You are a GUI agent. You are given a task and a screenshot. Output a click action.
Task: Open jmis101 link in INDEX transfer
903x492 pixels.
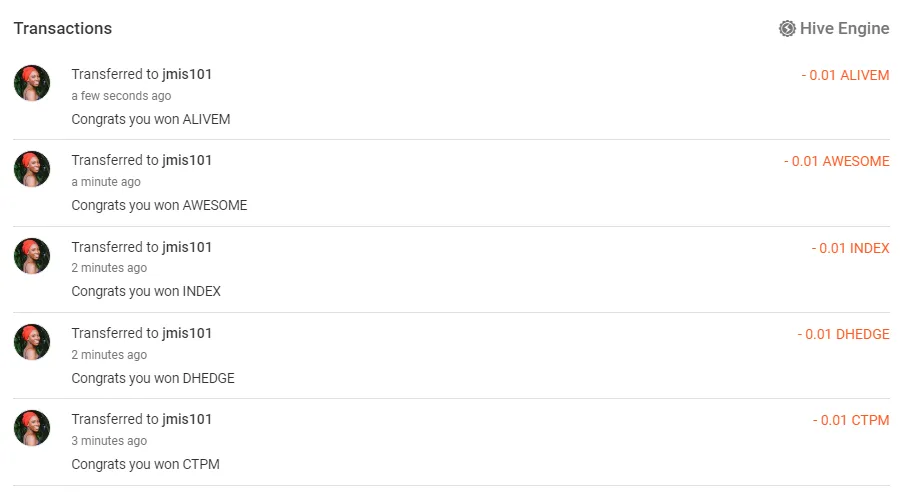(x=187, y=247)
